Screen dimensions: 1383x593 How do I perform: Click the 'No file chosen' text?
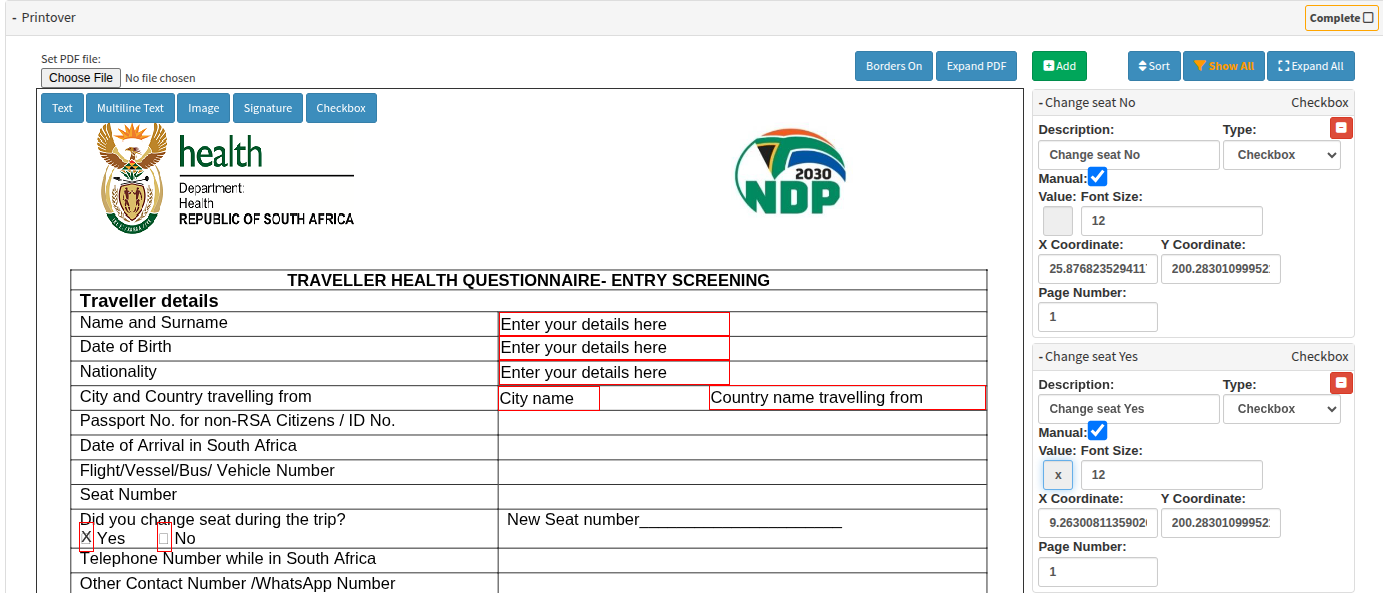coord(160,78)
